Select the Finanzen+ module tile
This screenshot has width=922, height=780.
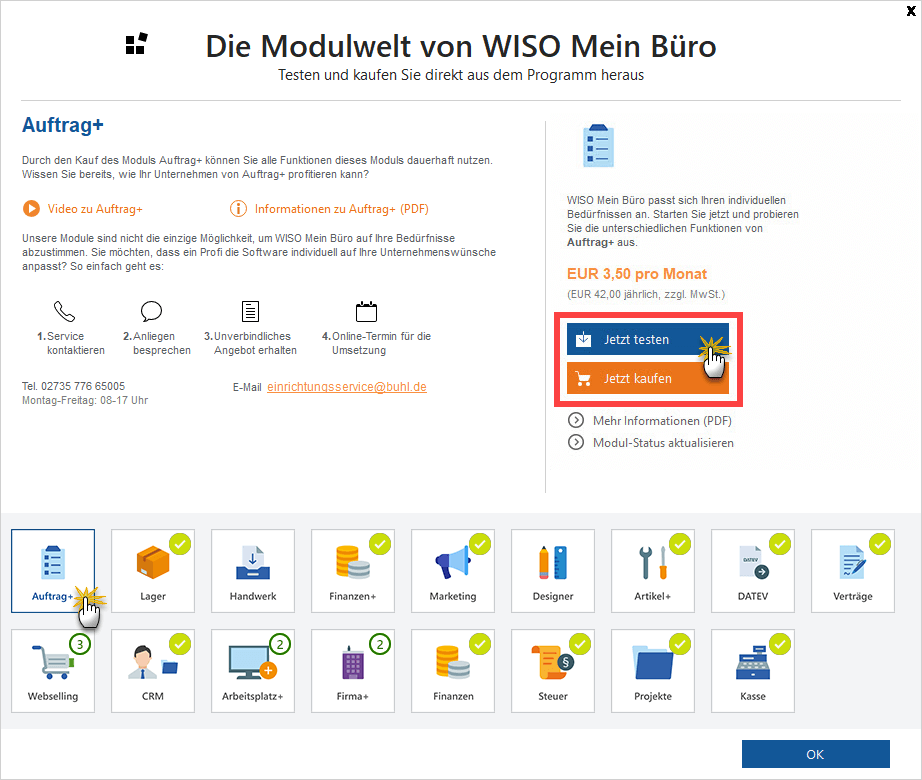tap(353, 571)
